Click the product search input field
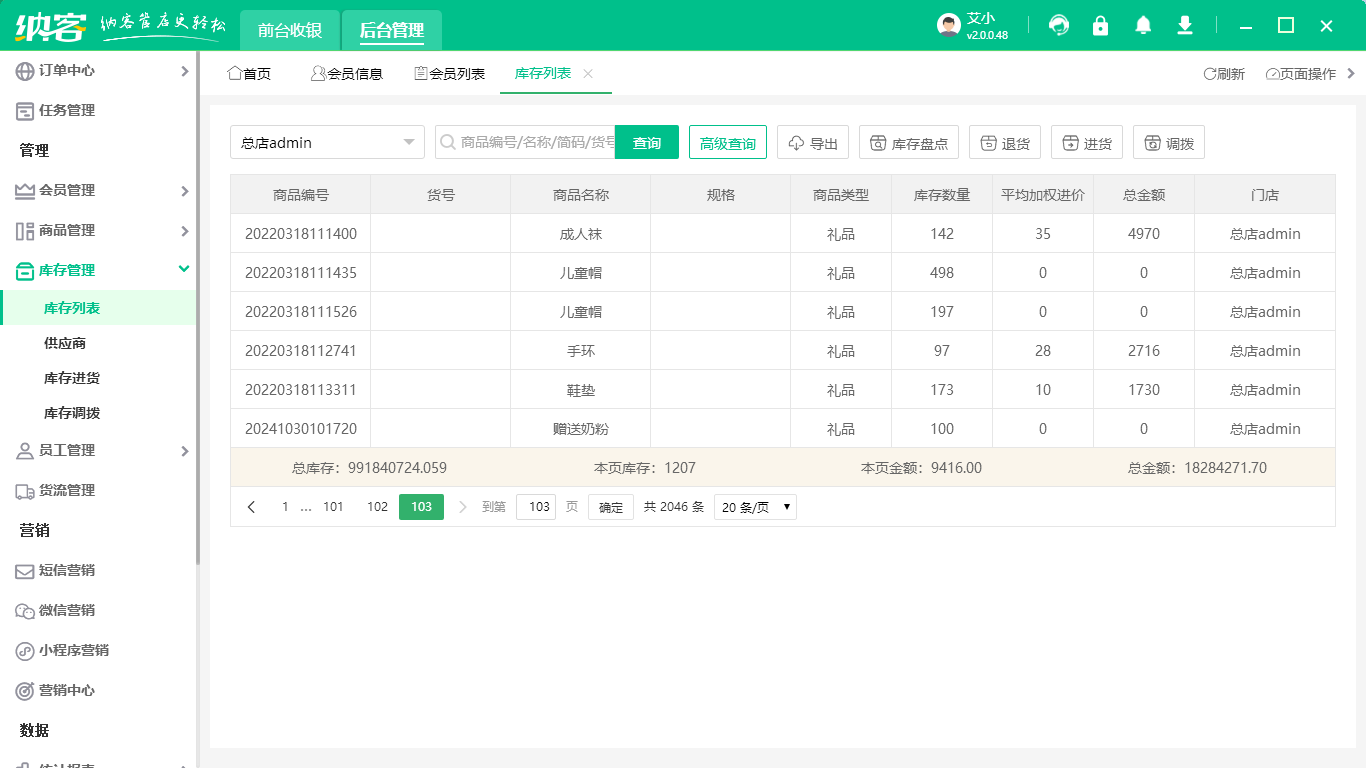1366x768 pixels. click(x=535, y=143)
